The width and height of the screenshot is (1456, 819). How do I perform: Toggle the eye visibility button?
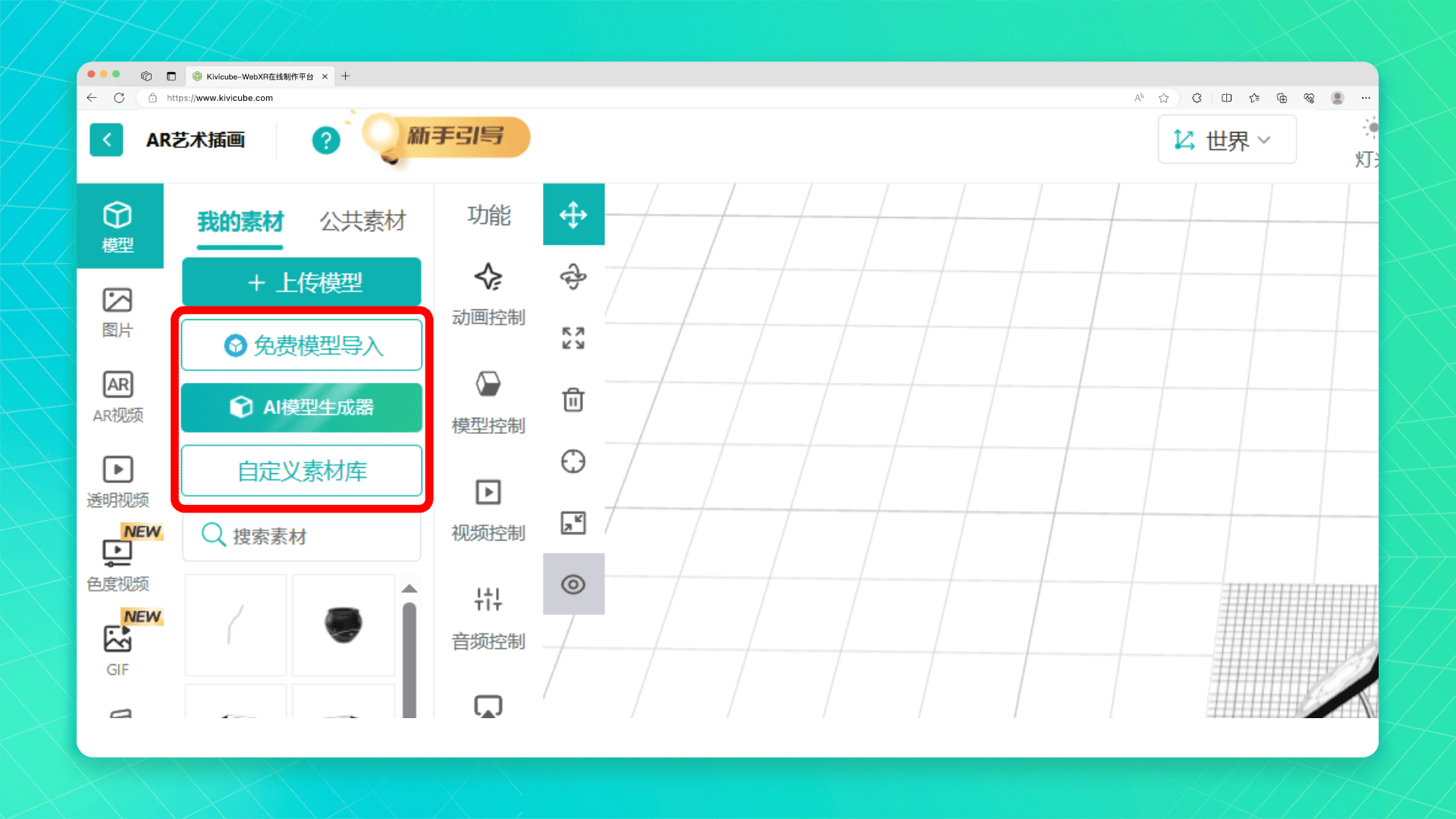[x=573, y=585]
